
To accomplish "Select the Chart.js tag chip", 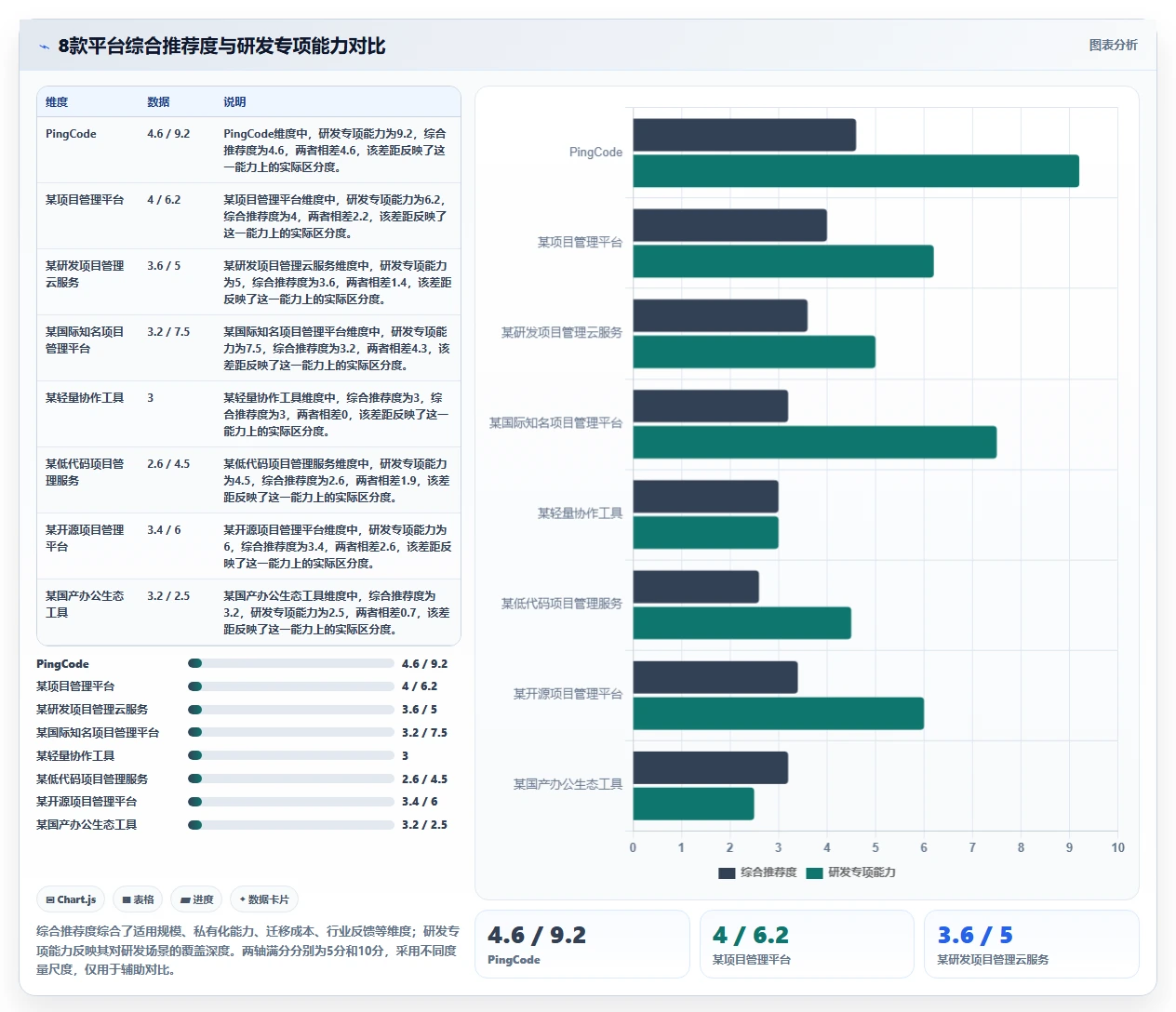I will (x=72, y=899).
